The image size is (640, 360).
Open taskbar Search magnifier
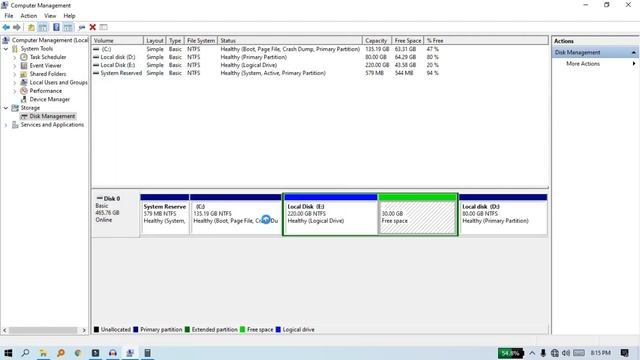pyautogui.click(x=25, y=353)
